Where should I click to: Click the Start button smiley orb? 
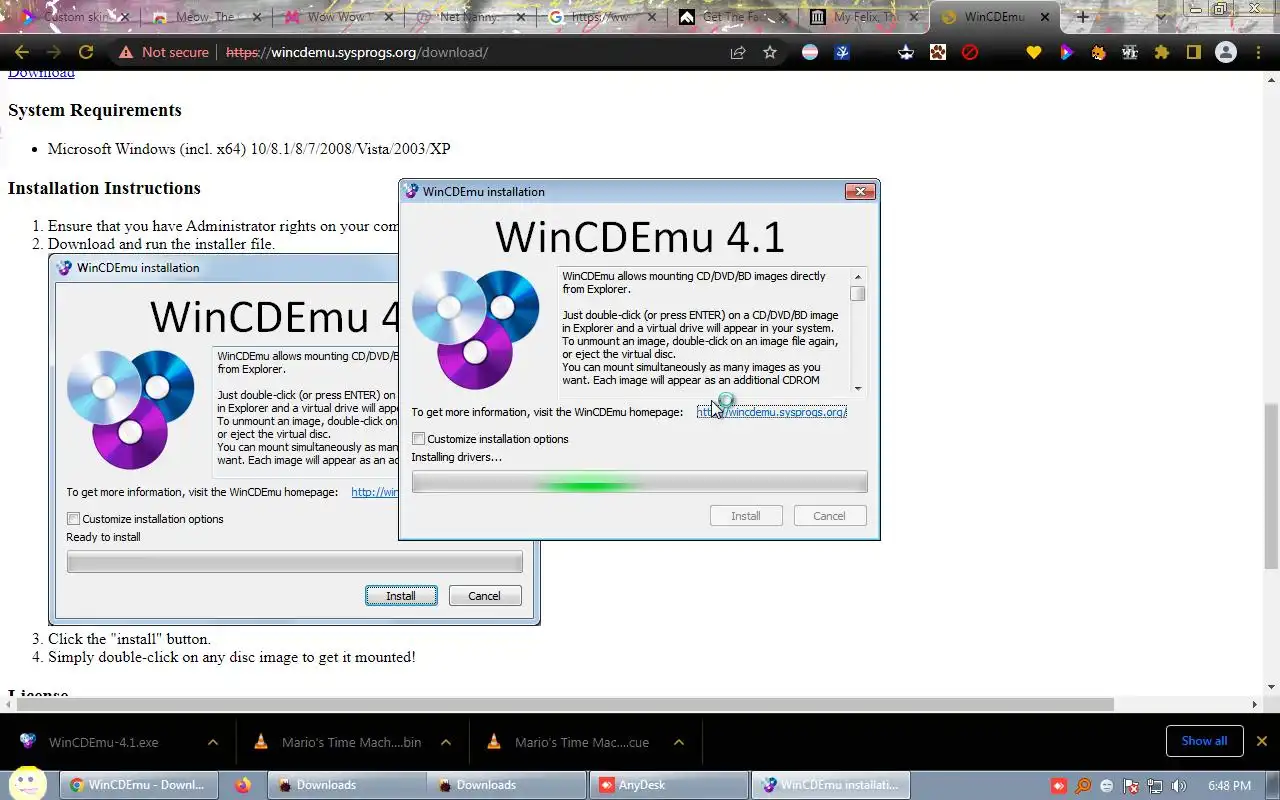tap(28, 783)
